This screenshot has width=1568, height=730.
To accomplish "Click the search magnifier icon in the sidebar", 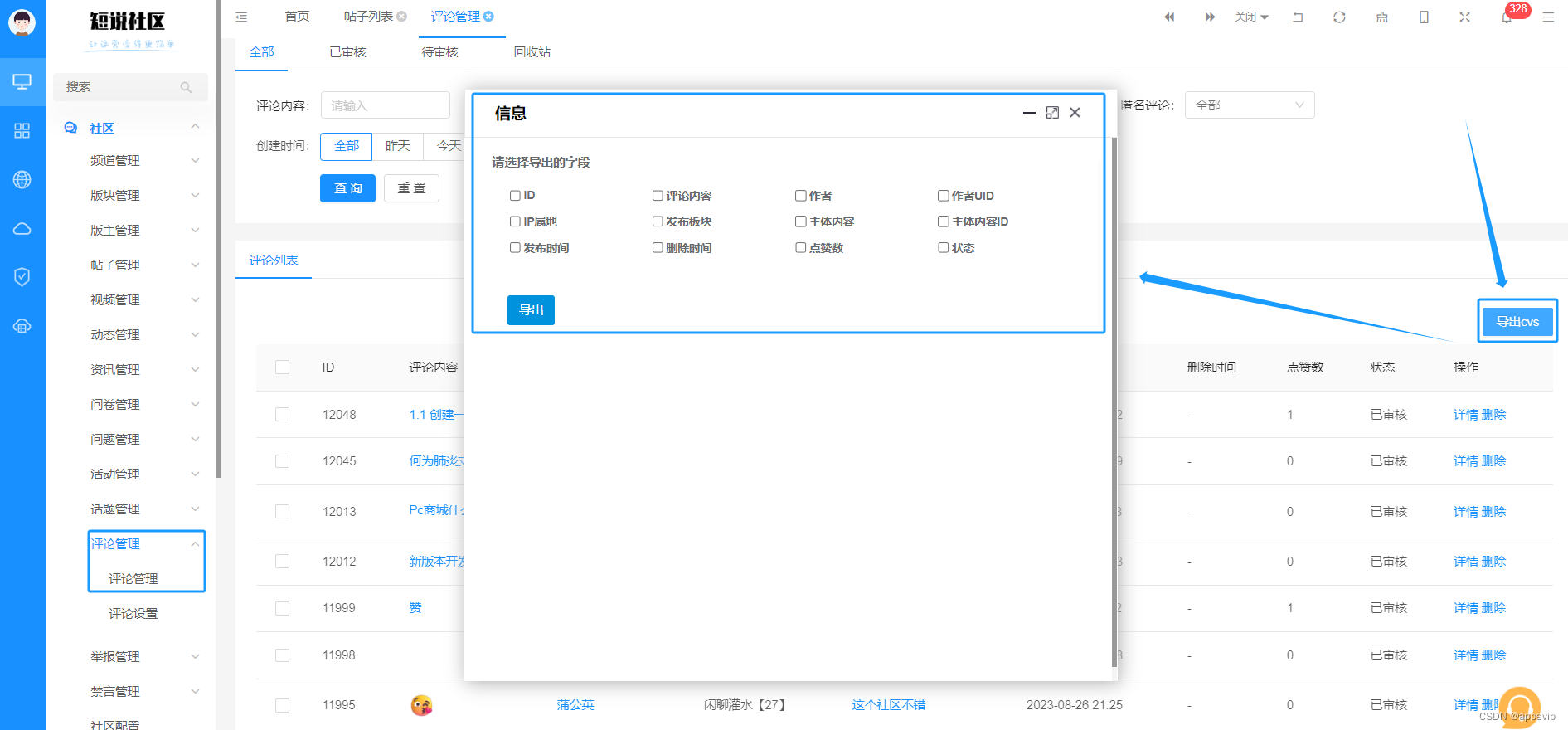I will (x=186, y=87).
